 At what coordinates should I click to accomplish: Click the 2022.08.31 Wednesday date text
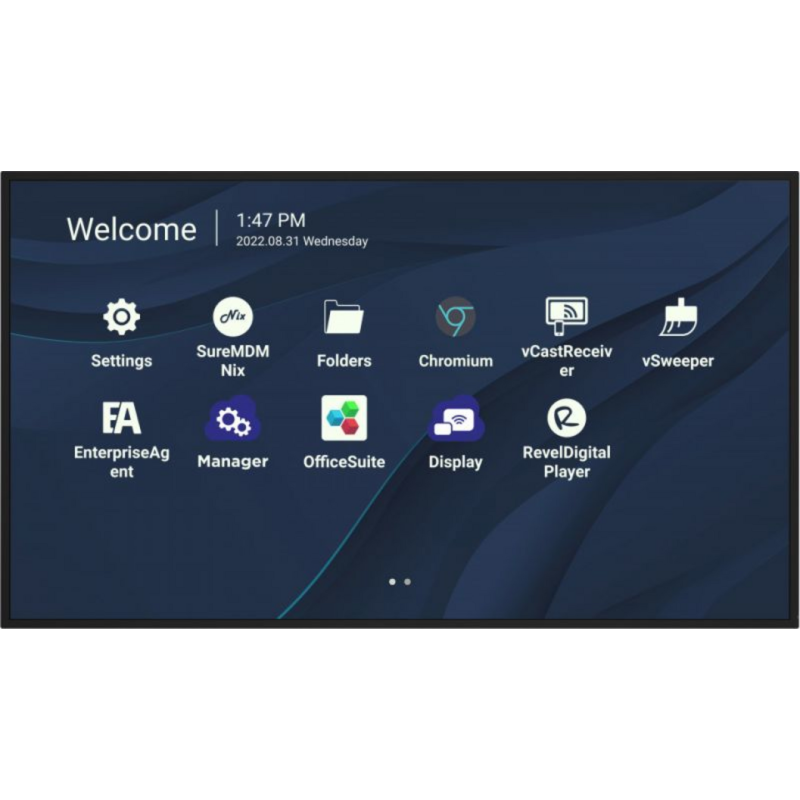click(x=302, y=241)
